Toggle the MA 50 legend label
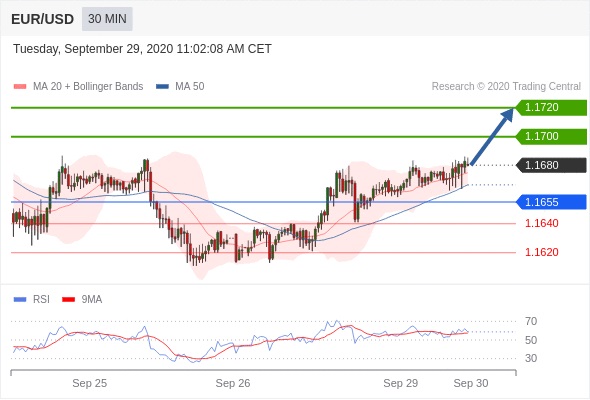 [x=190, y=87]
